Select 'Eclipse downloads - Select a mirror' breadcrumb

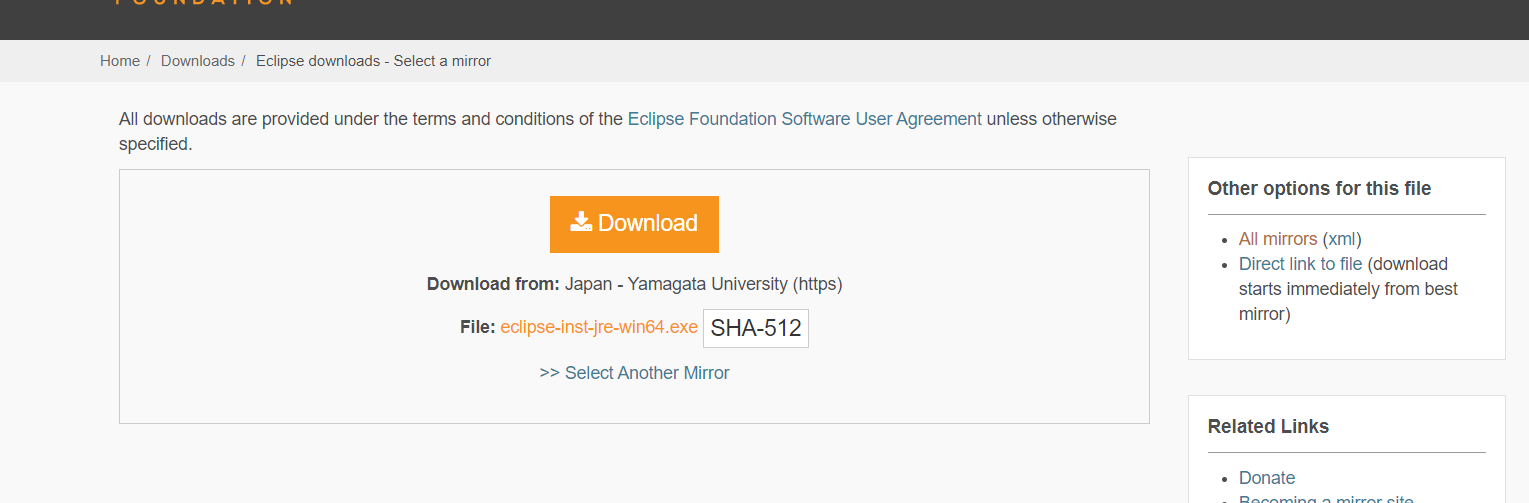click(374, 61)
